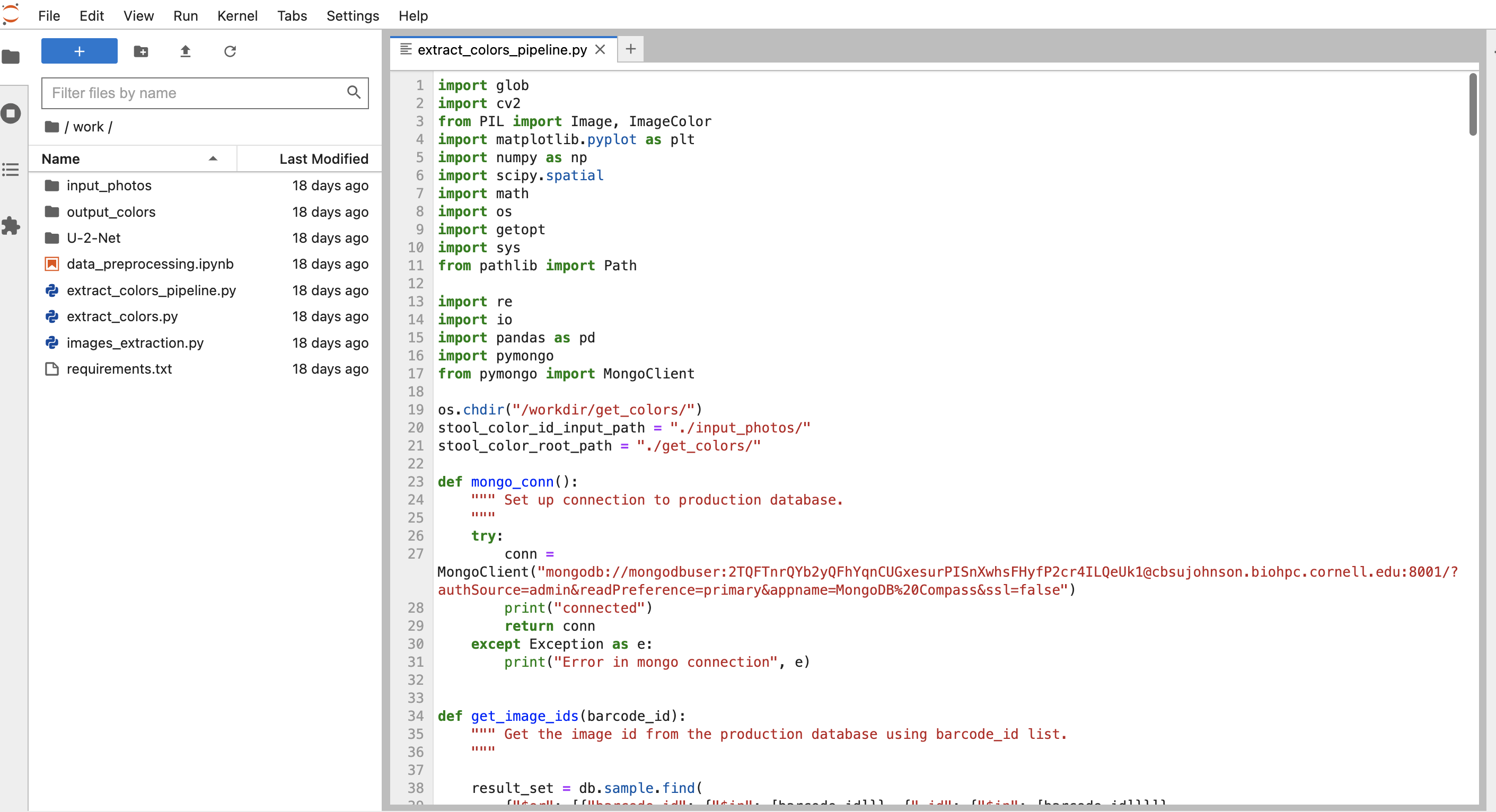Click the search magnifier in file filter
Viewport: 1496px width, 812px height.
[x=354, y=92]
